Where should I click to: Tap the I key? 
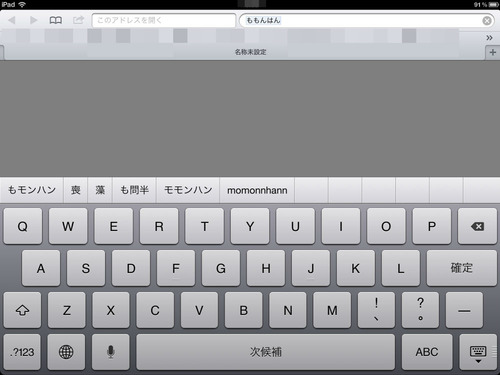341,226
